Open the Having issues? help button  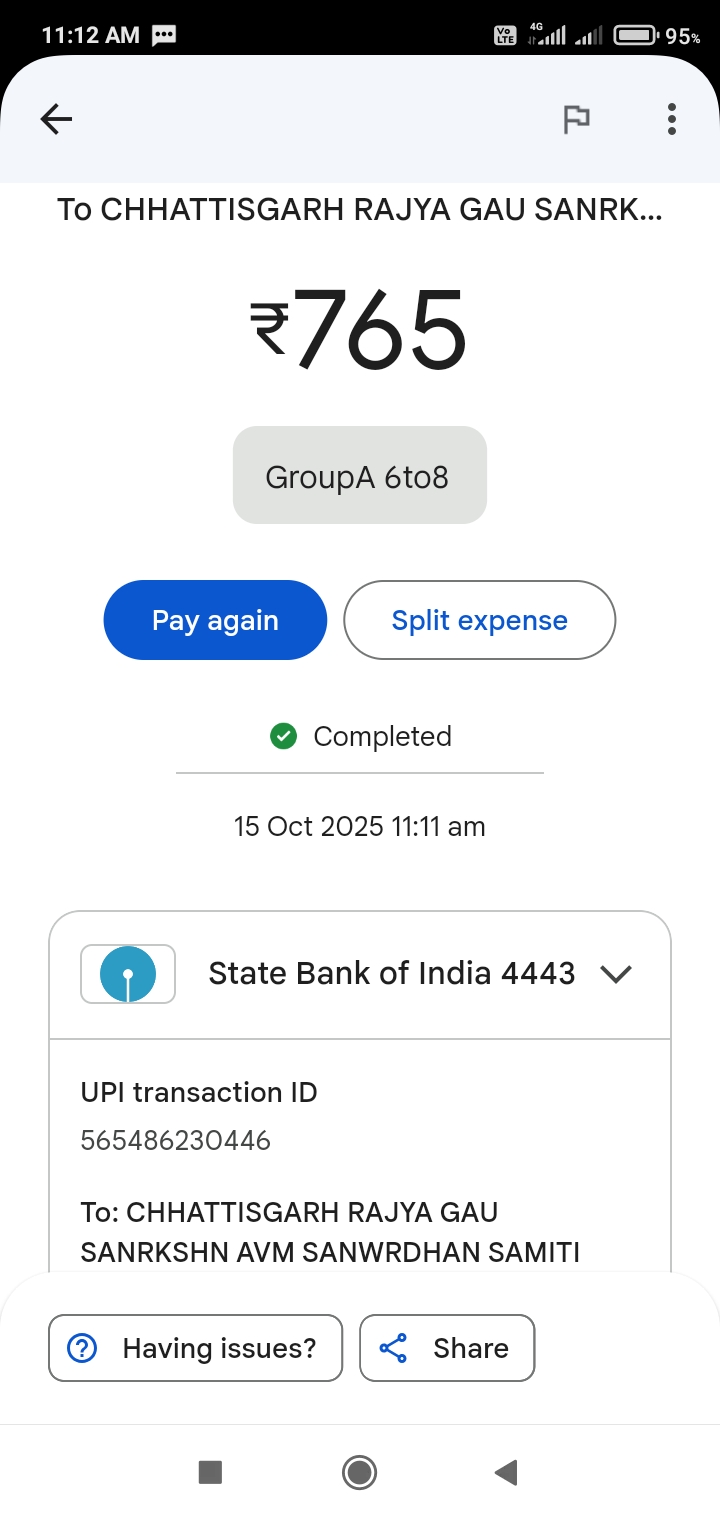[x=196, y=1348]
